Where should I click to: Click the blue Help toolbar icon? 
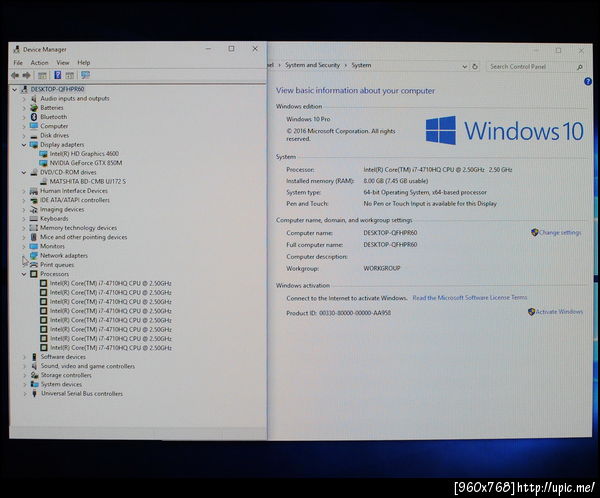57,75
